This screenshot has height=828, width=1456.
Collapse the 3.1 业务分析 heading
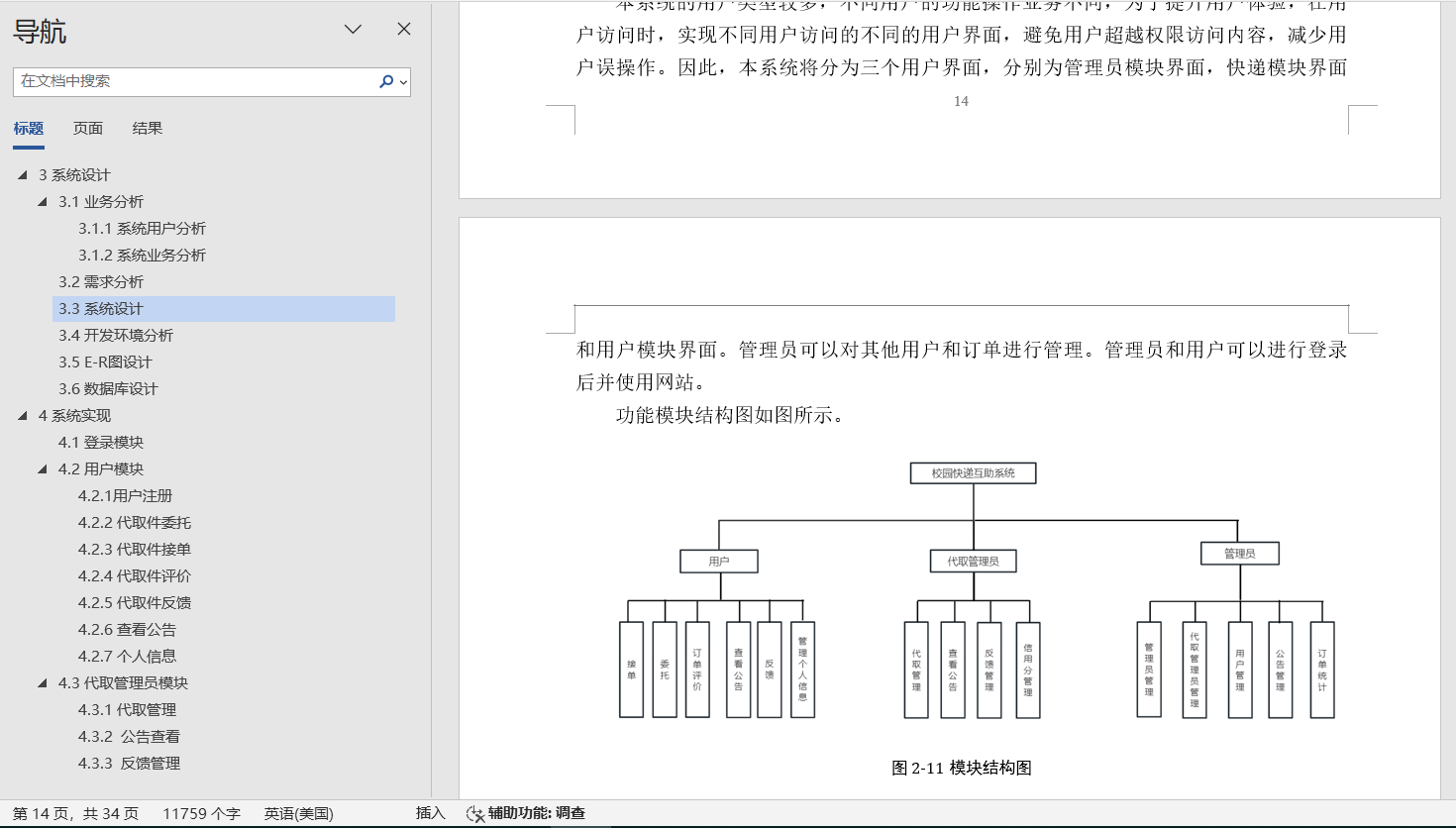[43, 202]
